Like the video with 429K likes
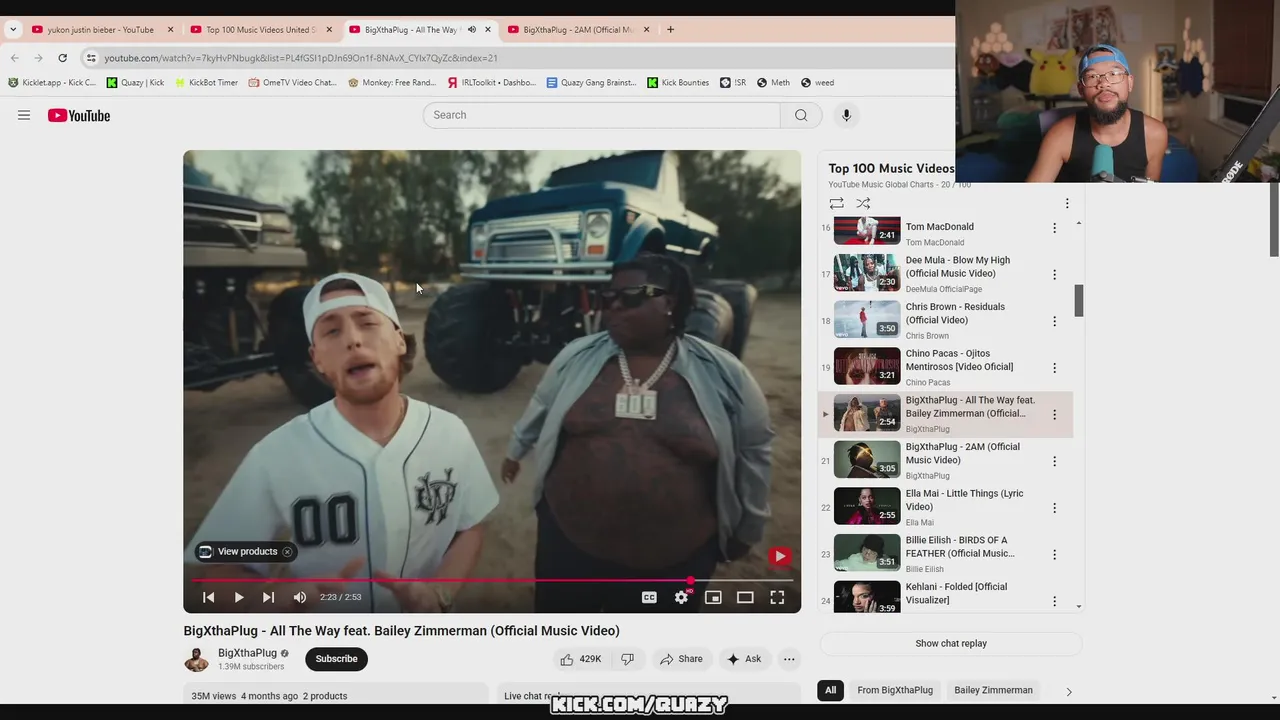Image resolution: width=1280 pixels, height=720 pixels. click(x=581, y=659)
